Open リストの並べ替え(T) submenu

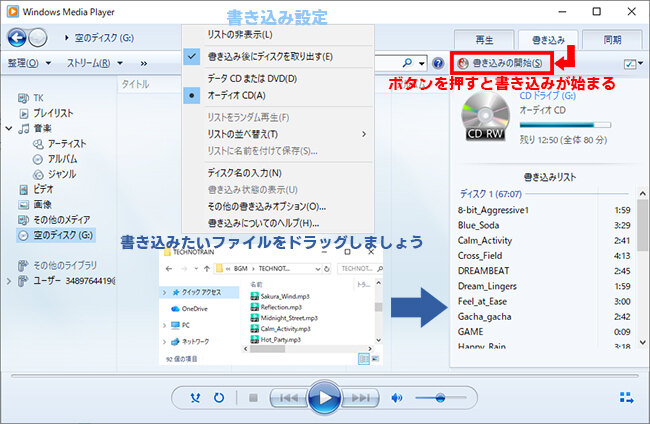pyautogui.click(x=278, y=134)
